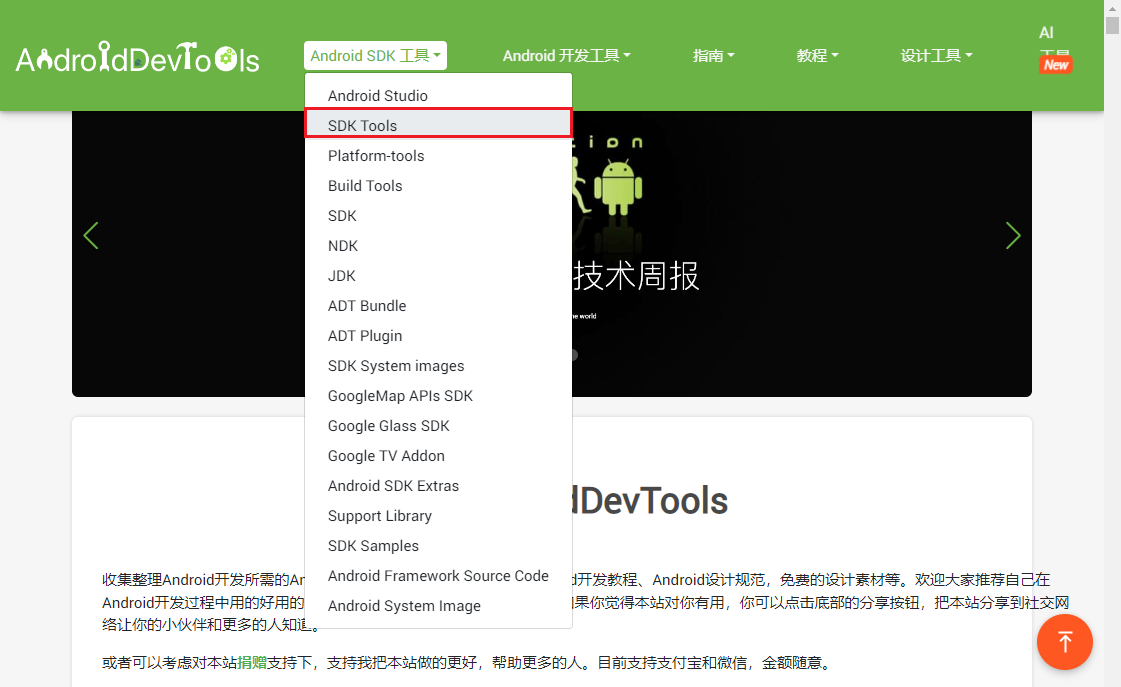Click the DevTools heading text
1121x687 pixels.
pos(650,500)
